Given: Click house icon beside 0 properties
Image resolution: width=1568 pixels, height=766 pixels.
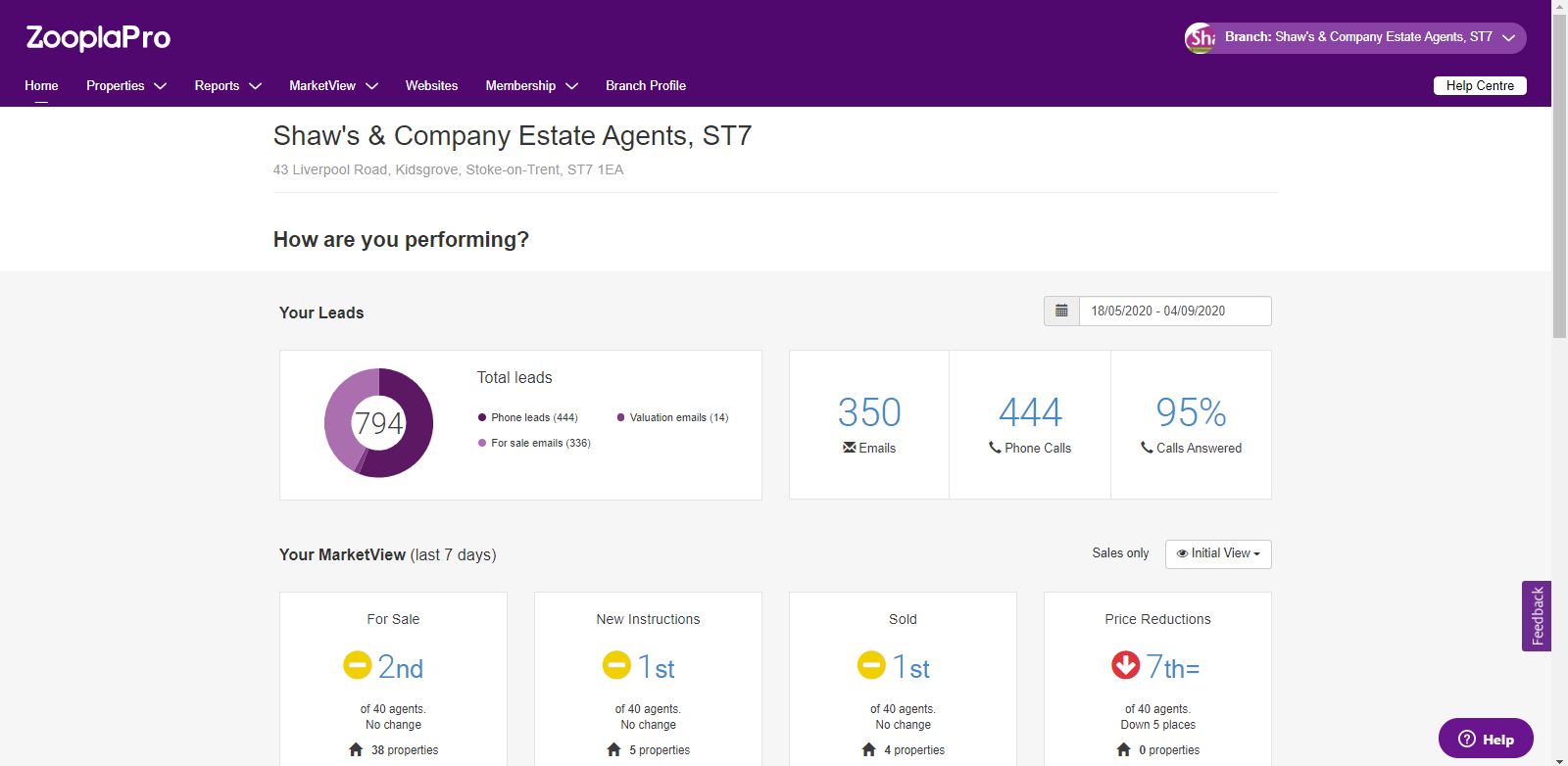Looking at the screenshot, I should click(x=1123, y=749).
